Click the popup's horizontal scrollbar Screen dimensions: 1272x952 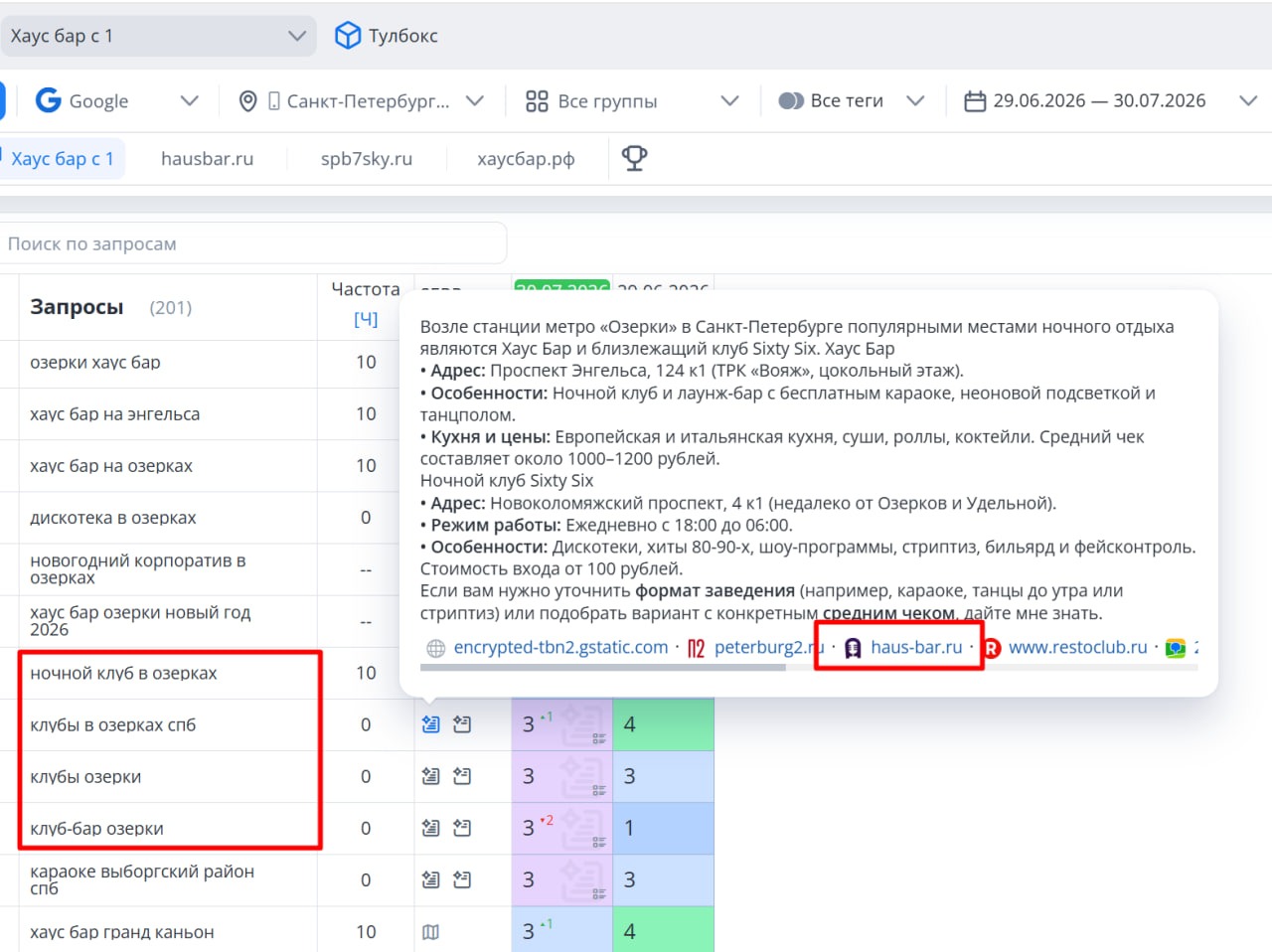tap(602, 668)
